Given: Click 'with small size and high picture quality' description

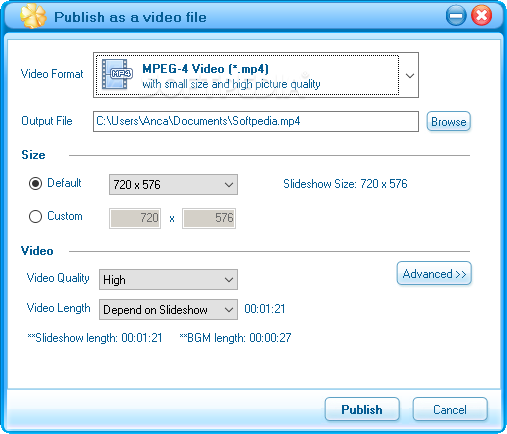Looking at the screenshot, I should (231, 84).
